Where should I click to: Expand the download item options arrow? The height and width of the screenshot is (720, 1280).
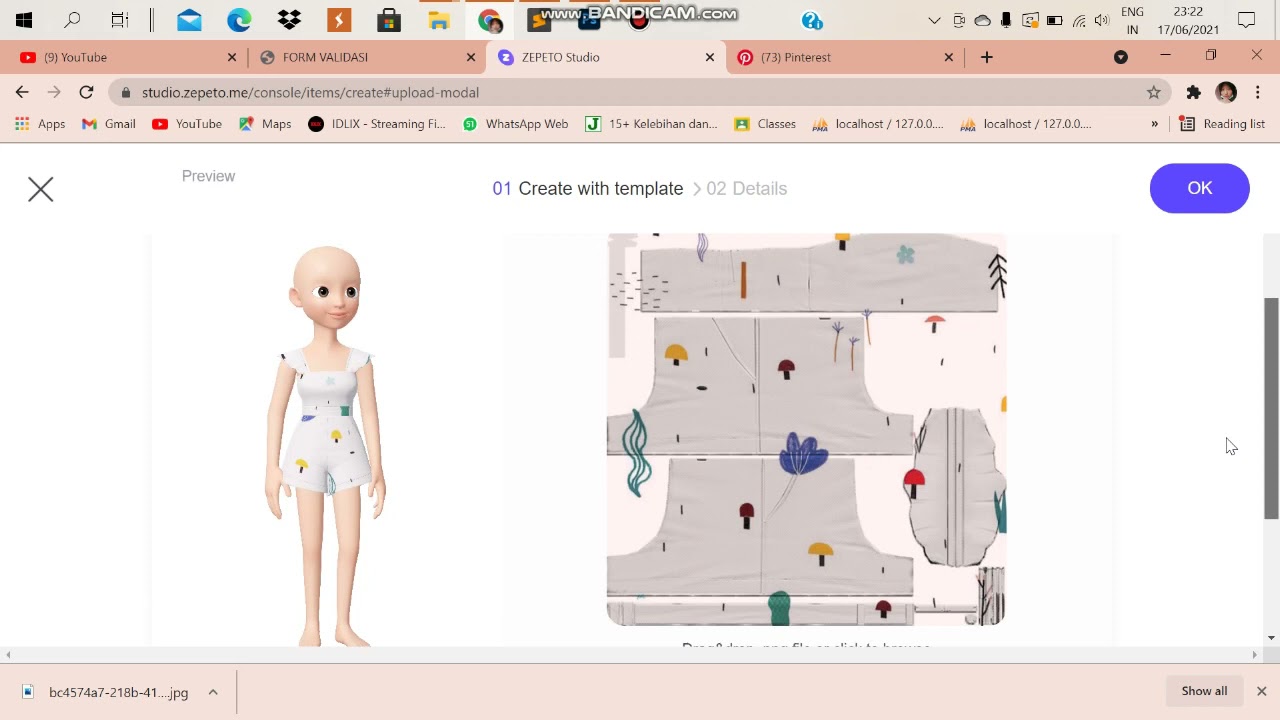pyautogui.click(x=213, y=692)
